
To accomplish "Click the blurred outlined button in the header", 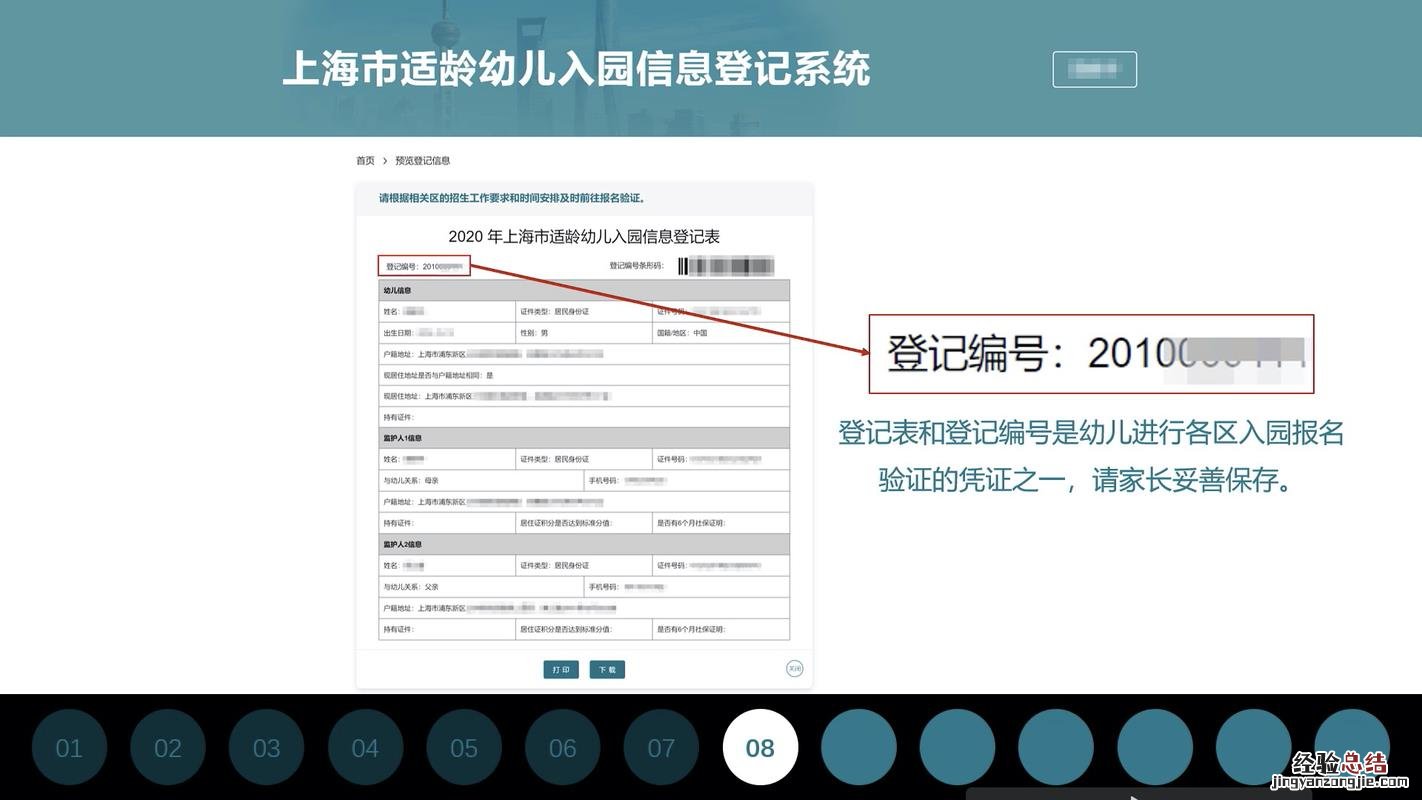I will (x=1094, y=69).
